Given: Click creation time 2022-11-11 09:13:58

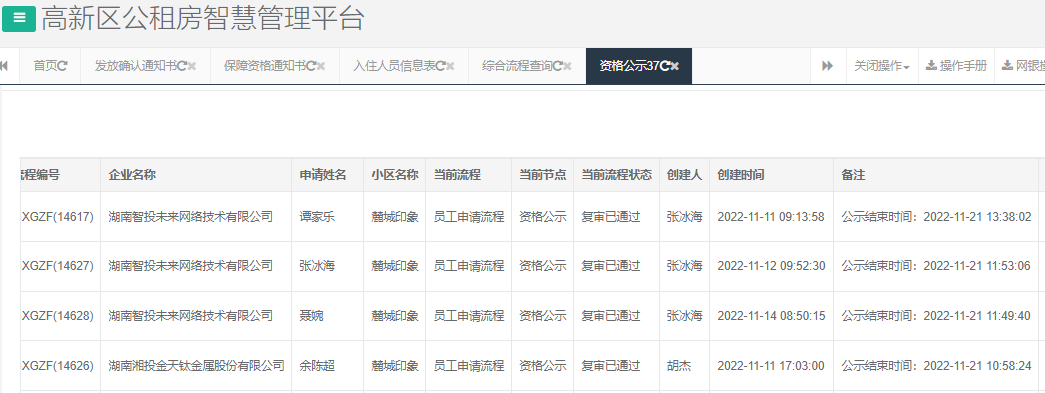Looking at the screenshot, I should [771, 216].
